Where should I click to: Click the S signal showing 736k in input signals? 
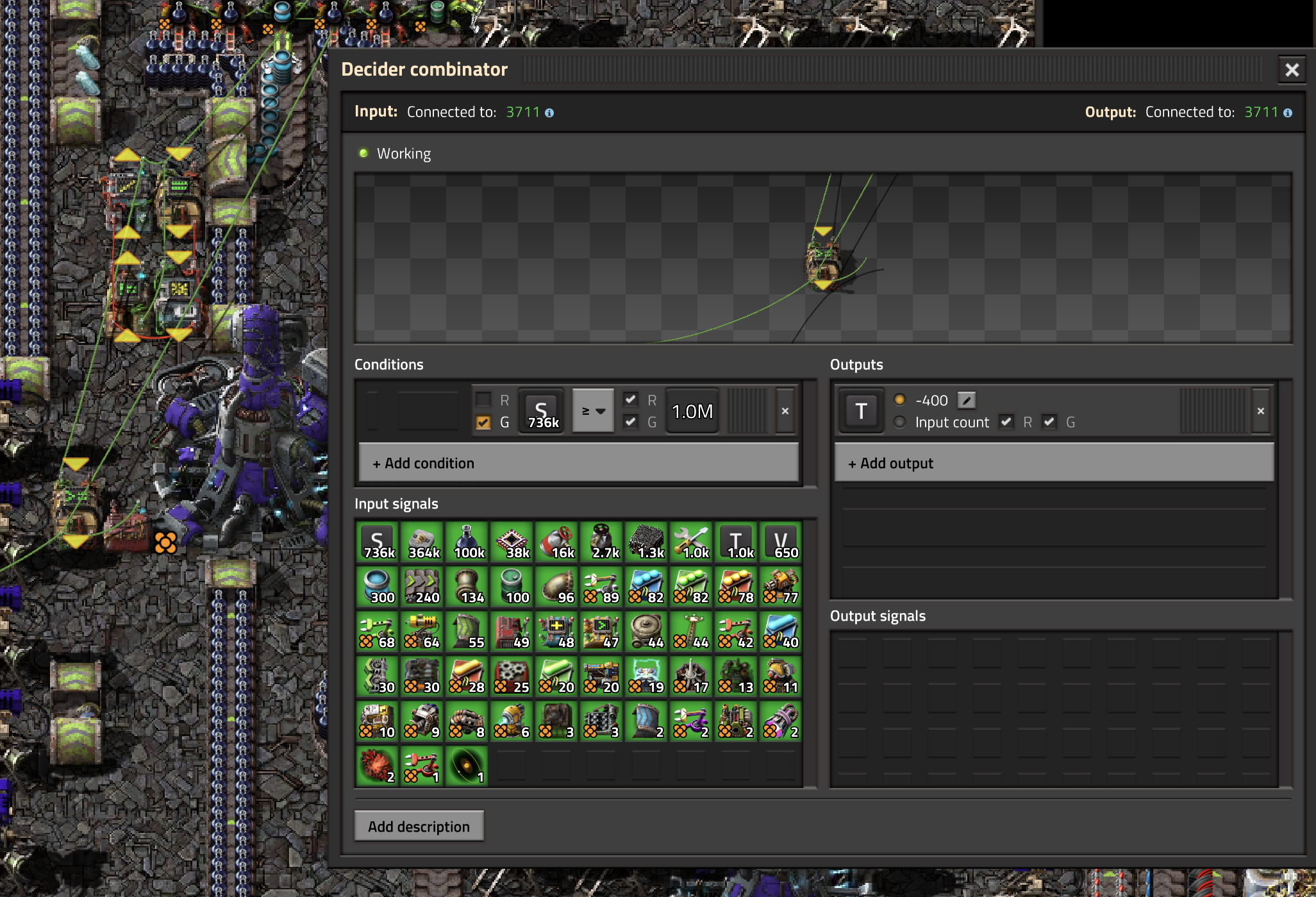[x=378, y=542]
